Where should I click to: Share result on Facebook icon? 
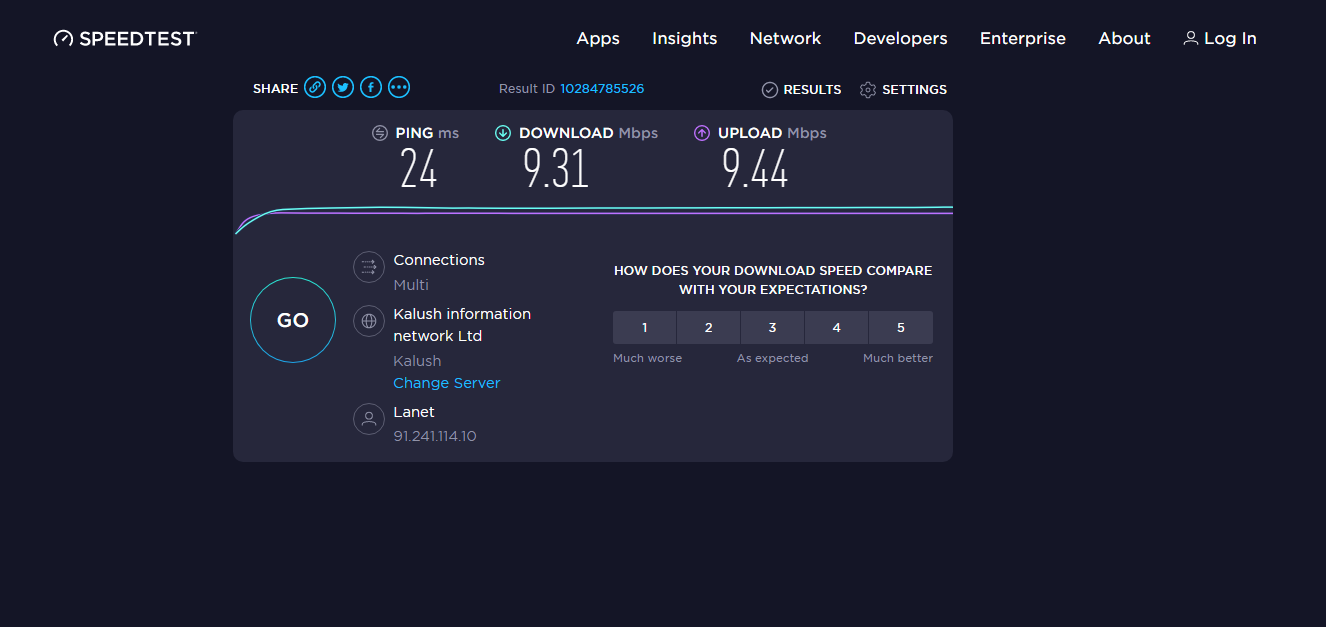[x=371, y=88]
